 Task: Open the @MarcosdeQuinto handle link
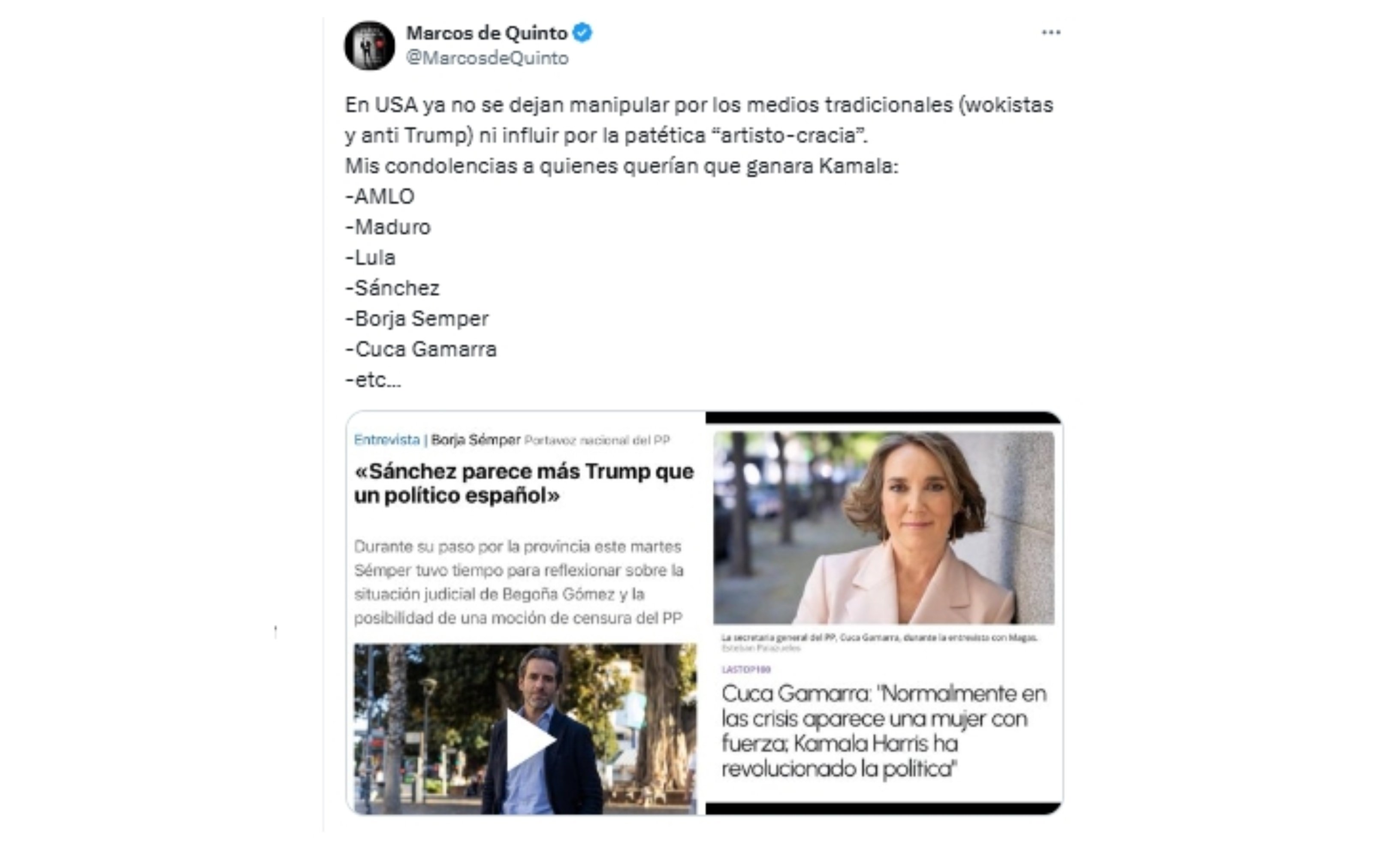487,58
